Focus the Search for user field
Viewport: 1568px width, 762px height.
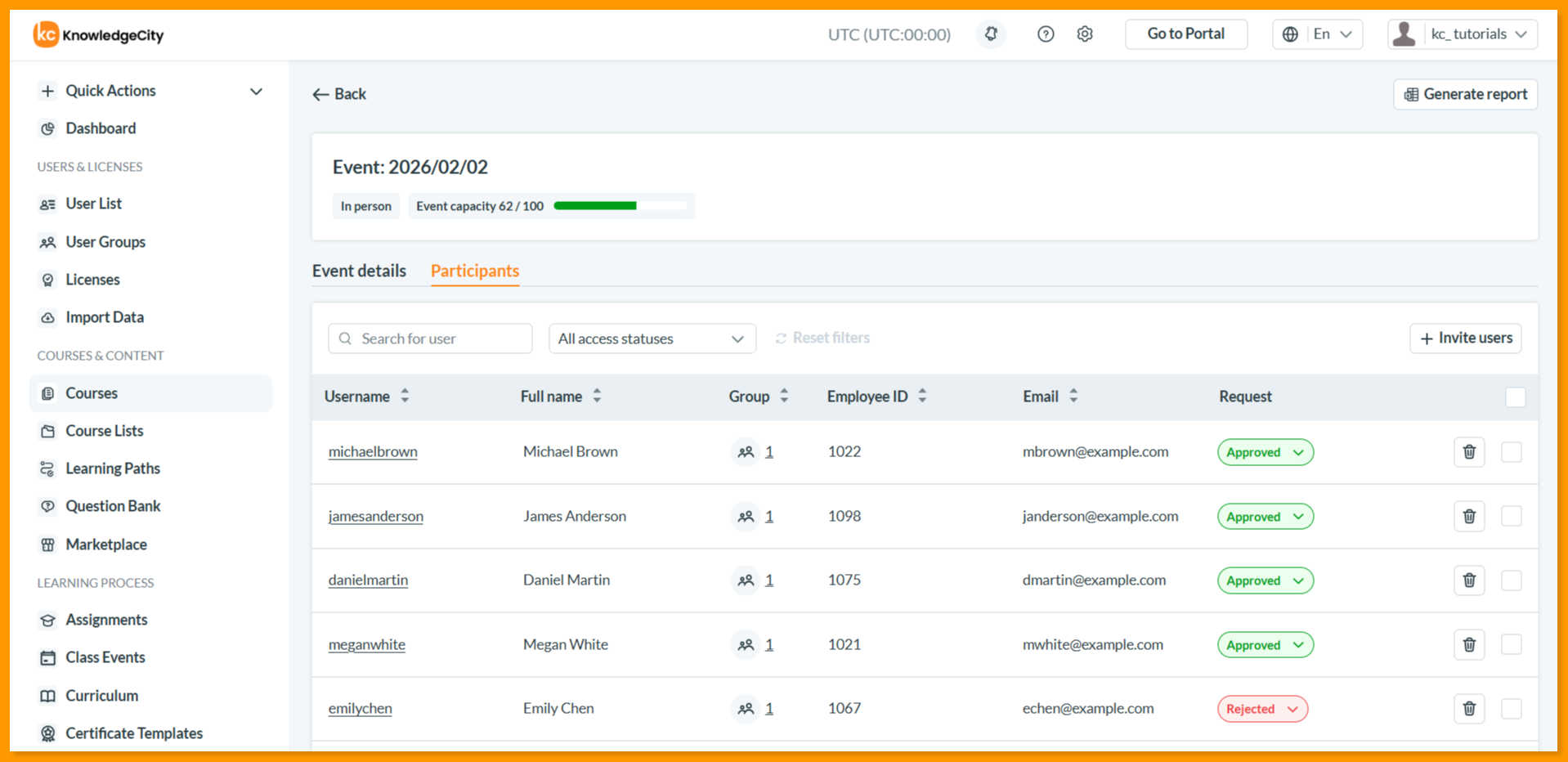coord(430,338)
